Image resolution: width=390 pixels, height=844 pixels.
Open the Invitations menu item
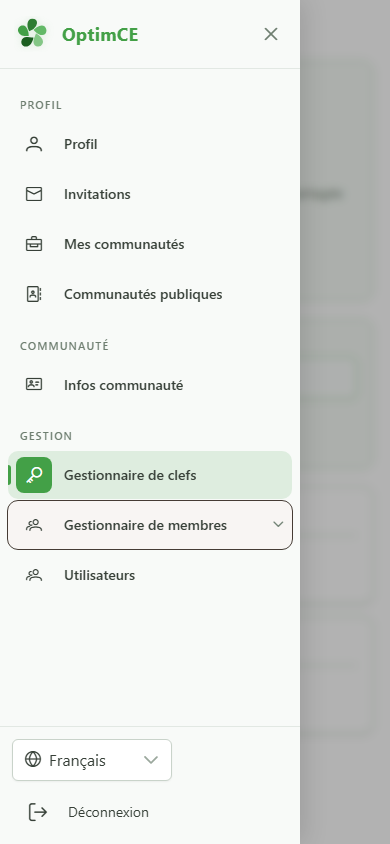pyautogui.click(x=150, y=194)
